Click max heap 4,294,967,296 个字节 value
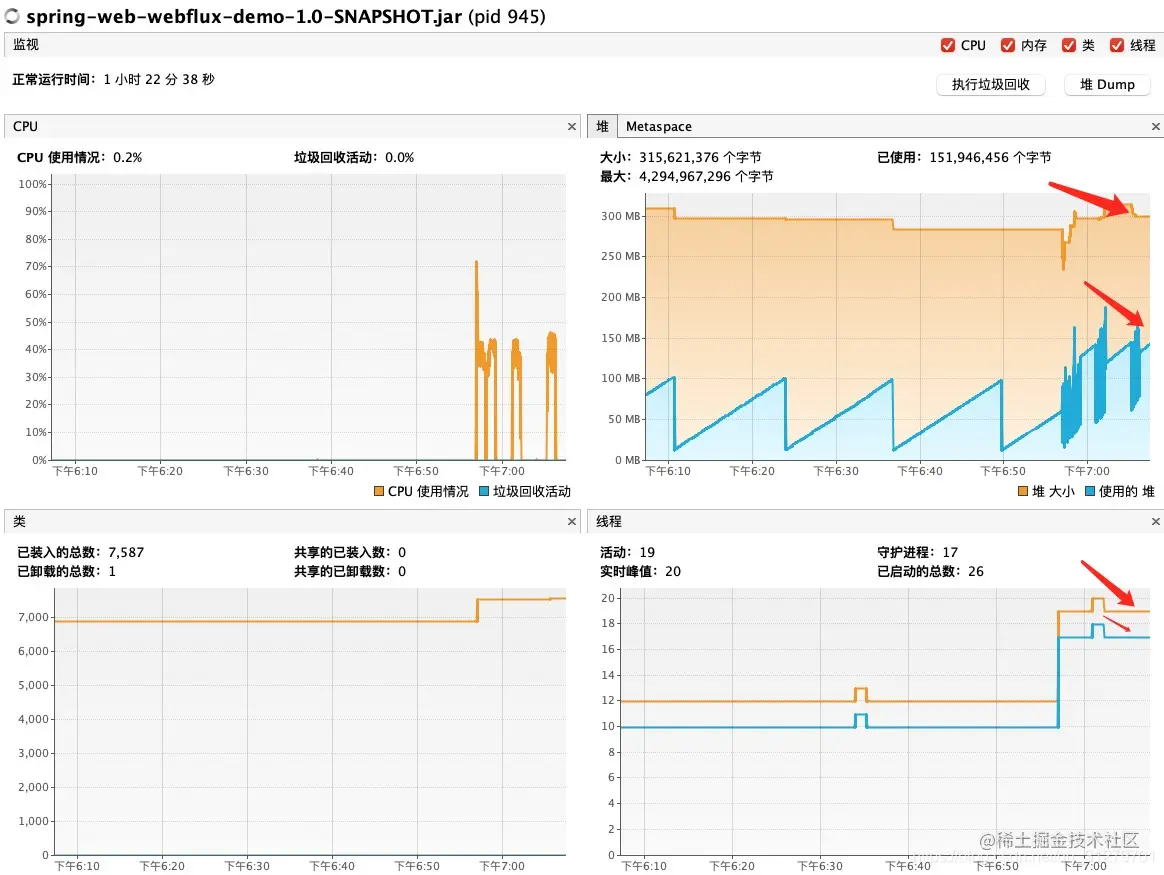Viewport: 1164px width, 875px height. click(706, 177)
